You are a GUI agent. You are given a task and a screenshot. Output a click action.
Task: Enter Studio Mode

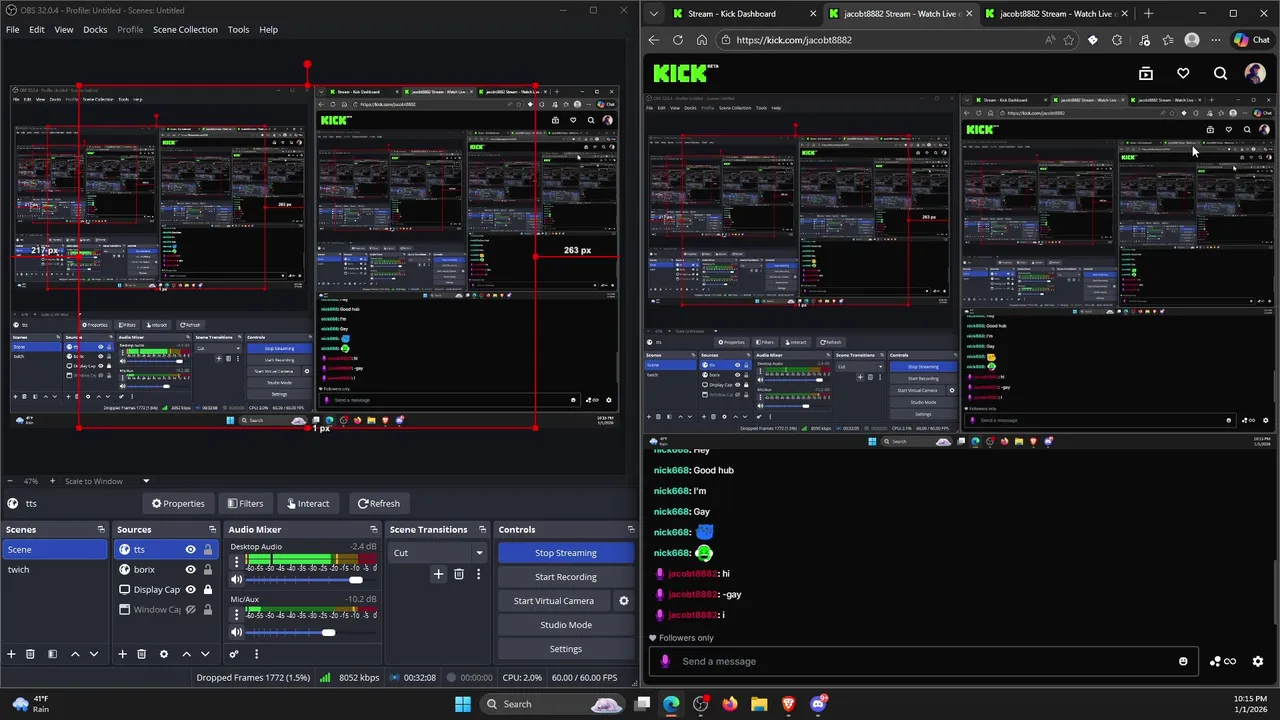565,625
